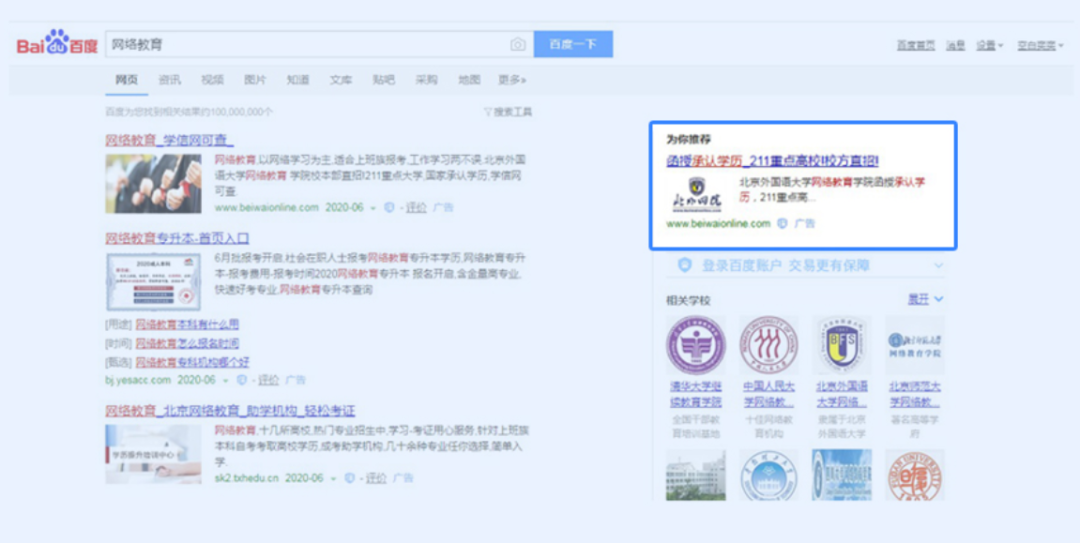Viewport: 1080px width, 543px height.
Task: Open Tsinghua University purple emblem
Action: click(696, 345)
